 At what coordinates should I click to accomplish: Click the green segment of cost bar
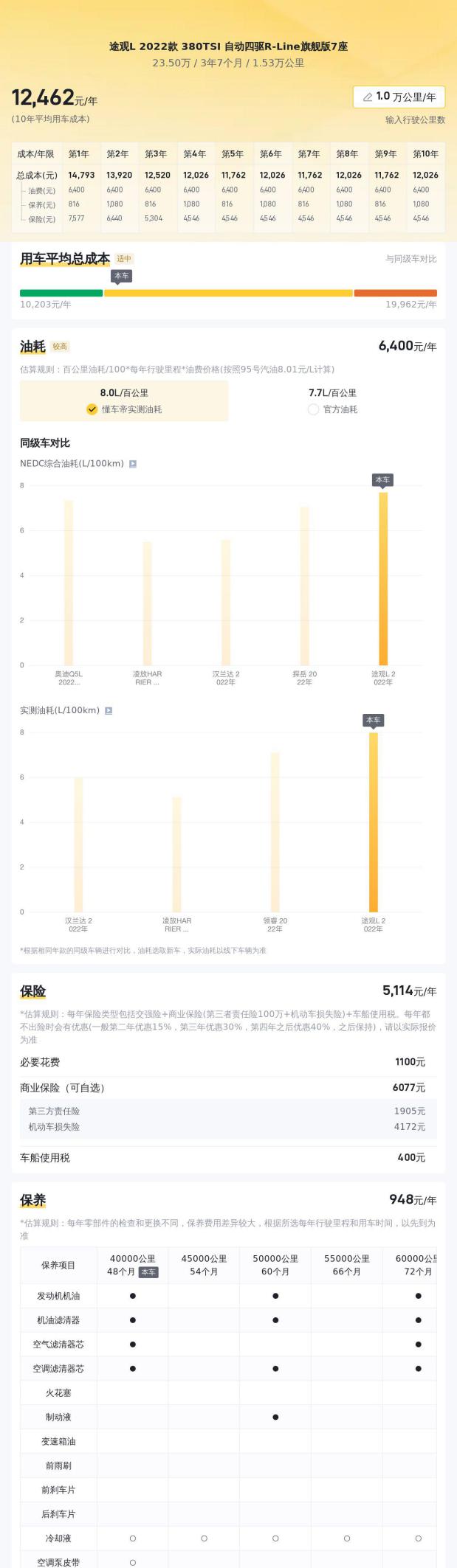click(61, 293)
